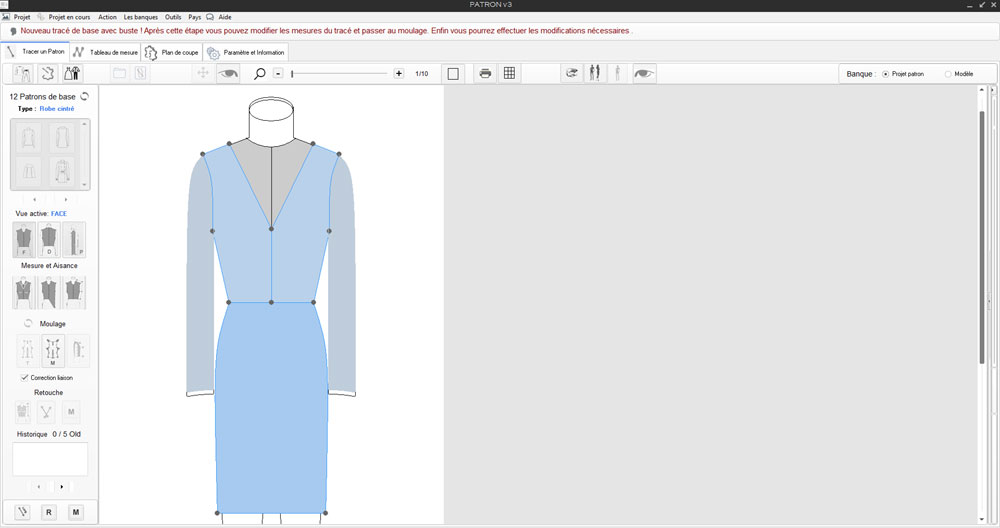
Task: Select the profile view icon marked P
Action: tap(74, 240)
